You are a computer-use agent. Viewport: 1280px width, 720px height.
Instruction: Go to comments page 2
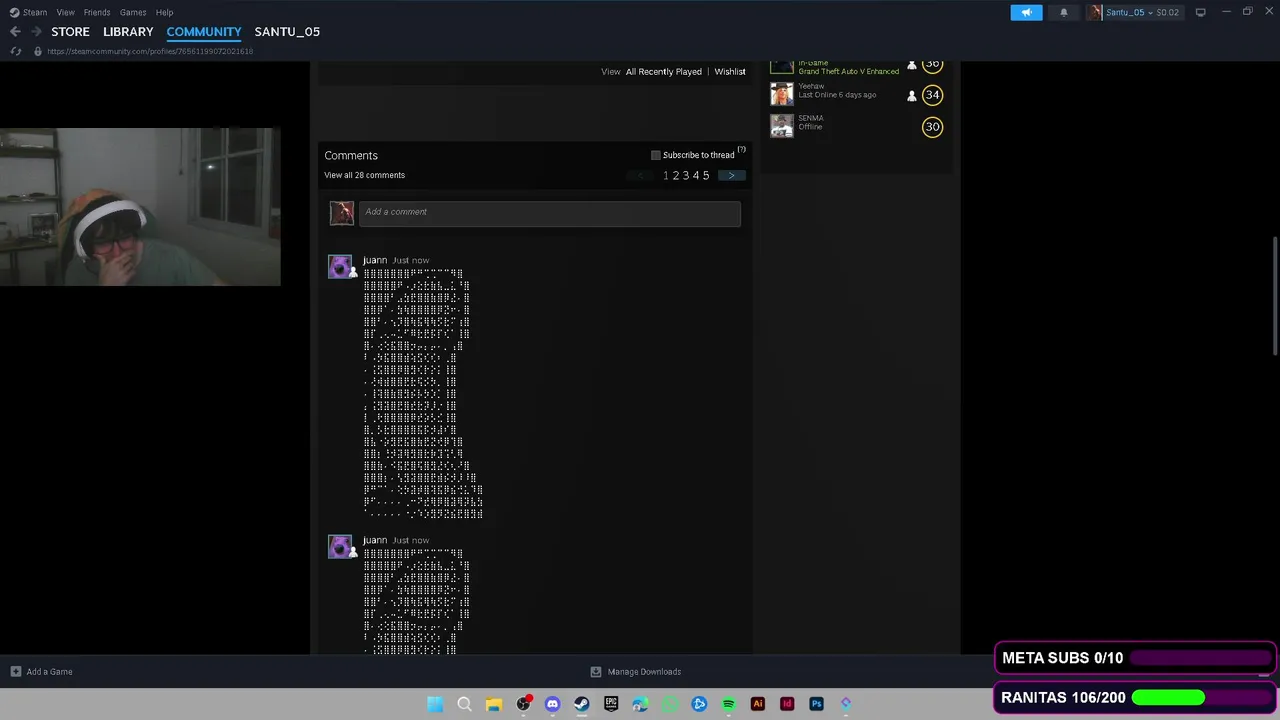pyautogui.click(x=675, y=176)
